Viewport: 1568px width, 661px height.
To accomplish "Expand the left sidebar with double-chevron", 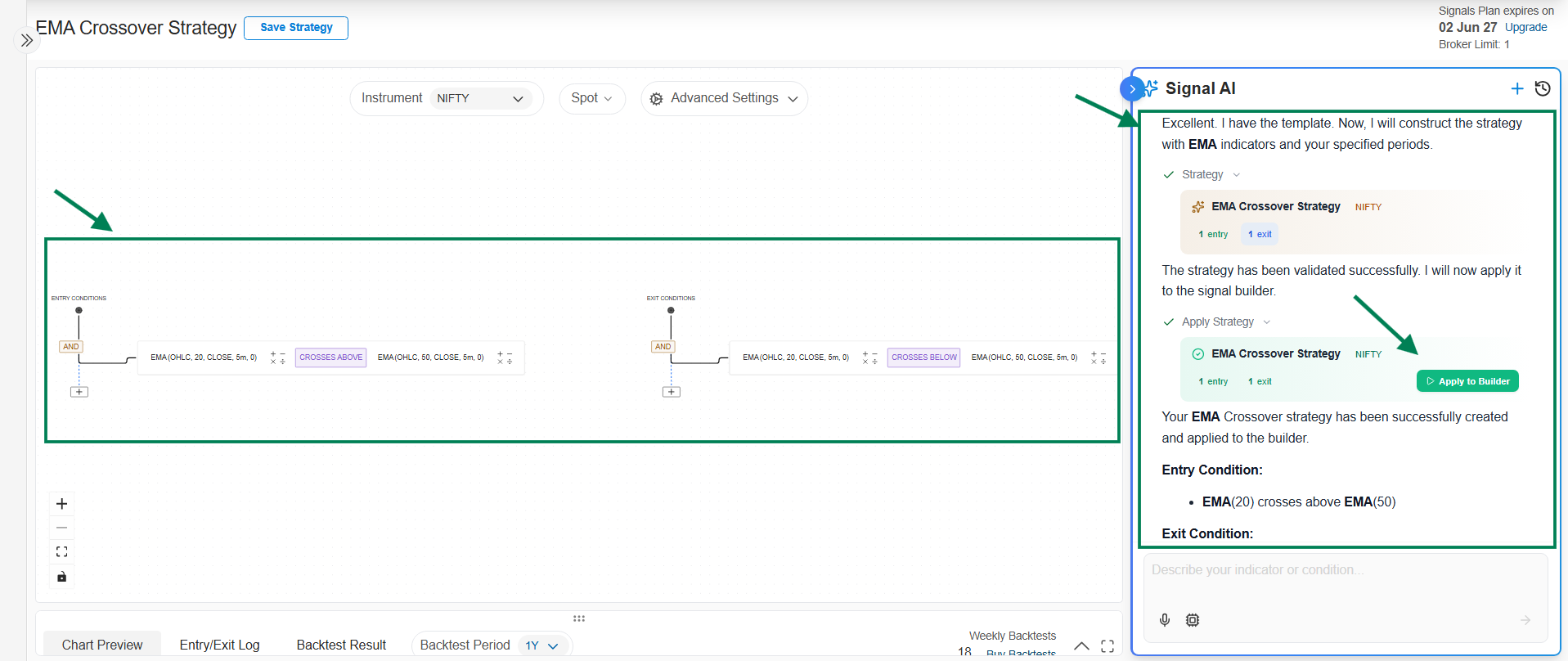I will click(x=27, y=40).
